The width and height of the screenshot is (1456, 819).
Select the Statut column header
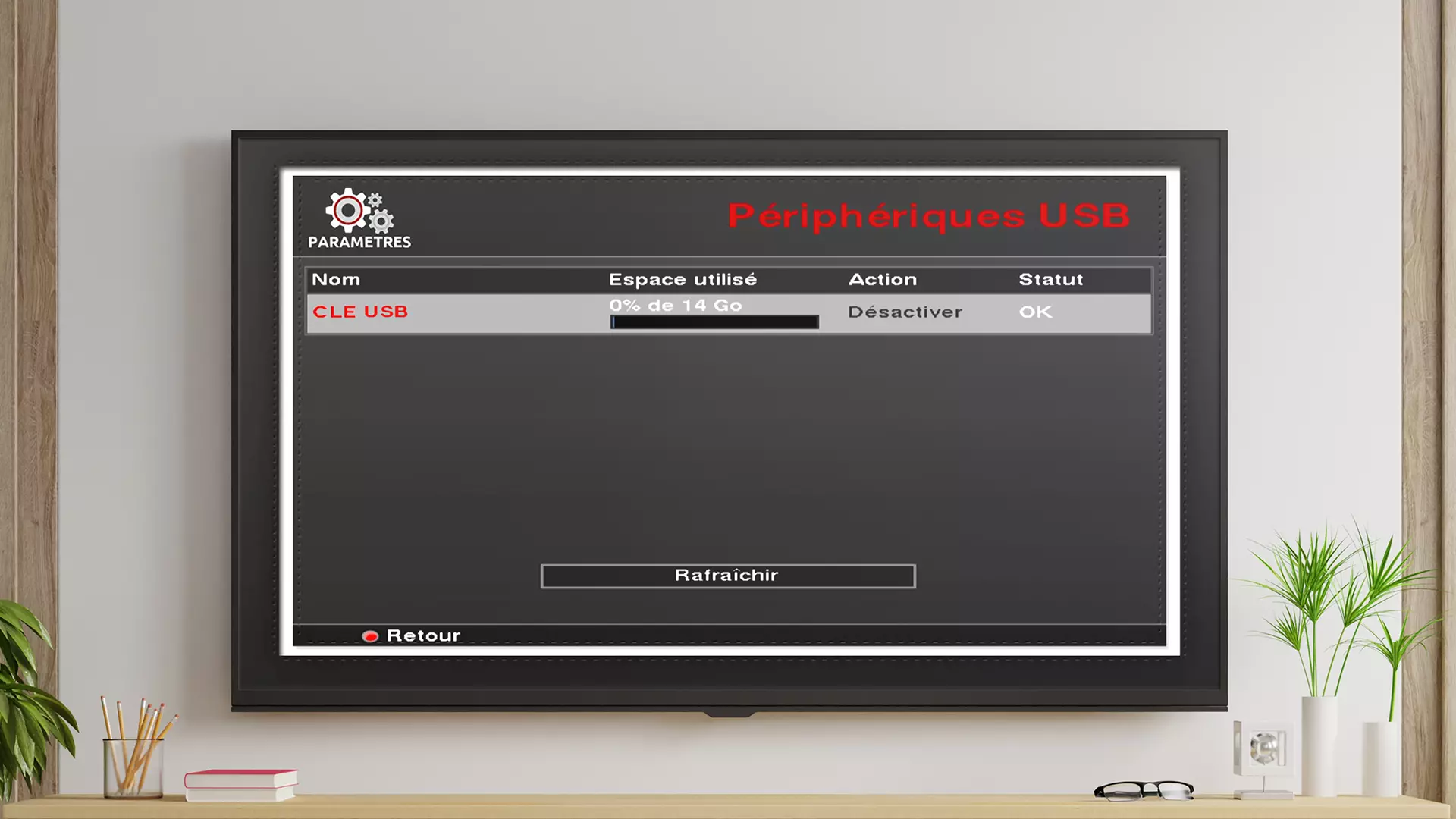coord(1051,279)
